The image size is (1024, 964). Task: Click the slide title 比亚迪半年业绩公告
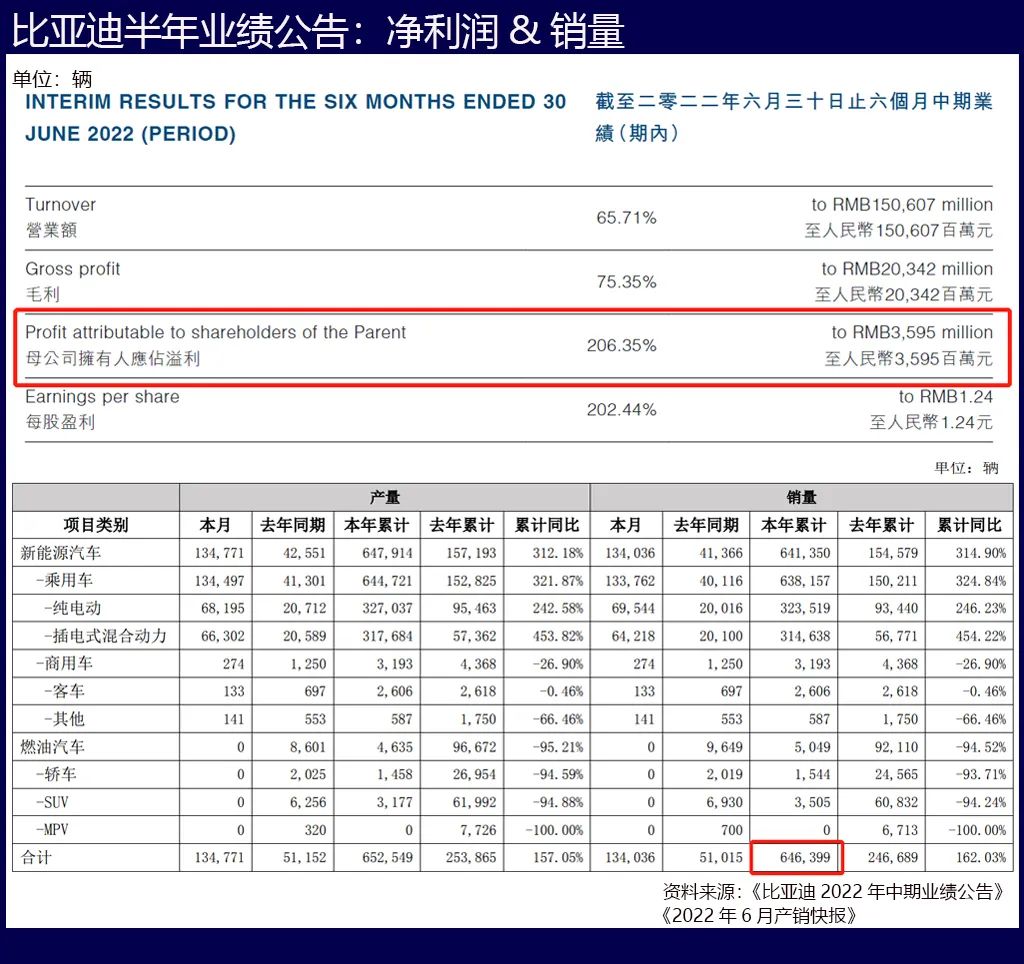(318, 30)
